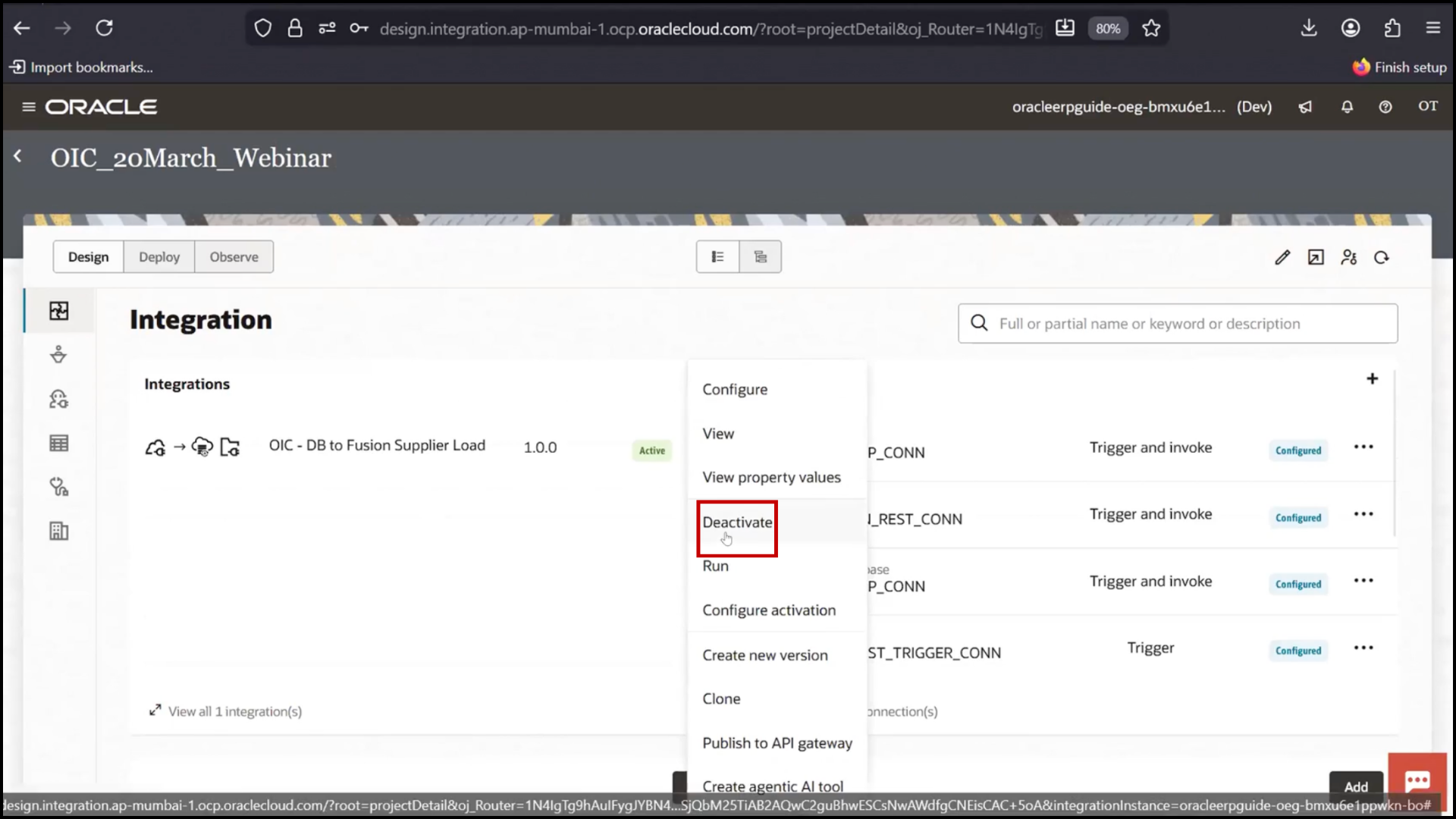Click ST_TRIGGER_CONN connection name
The width and height of the screenshot is (1456, 819).
934,653
